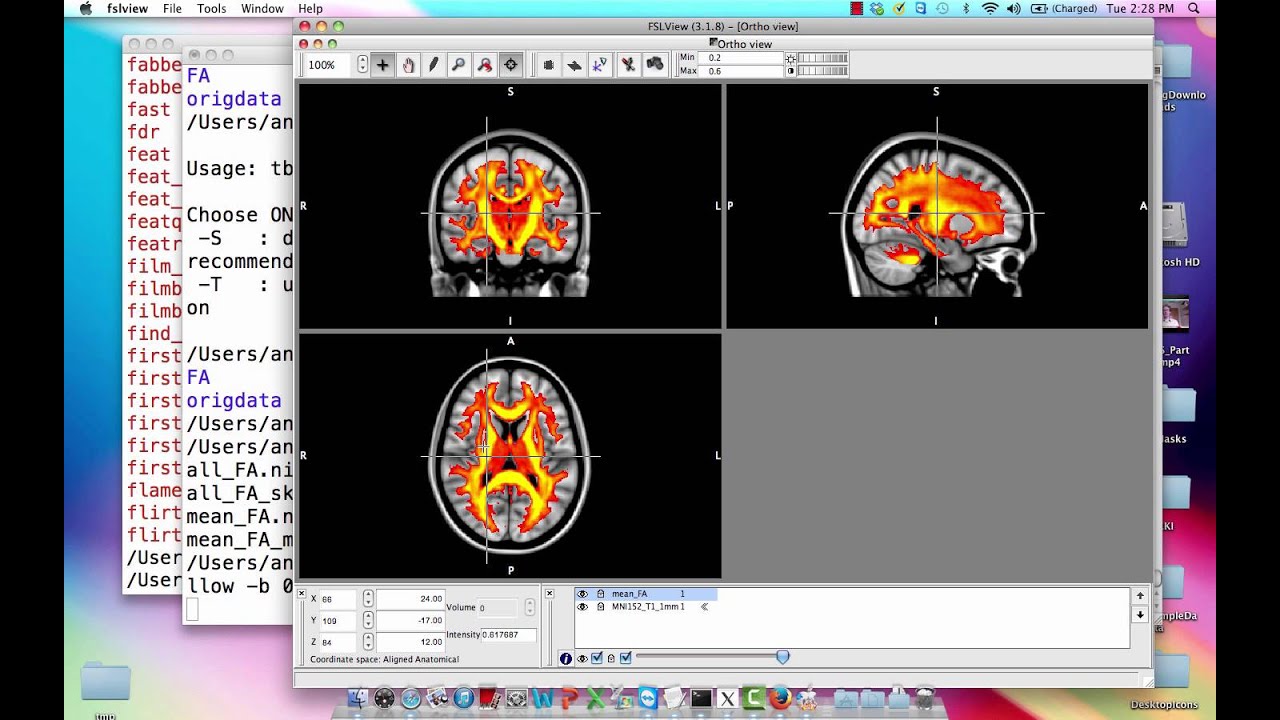Move selected layer up with arrow button
Screen dimensions: 1280x720
coord(1139,595)
